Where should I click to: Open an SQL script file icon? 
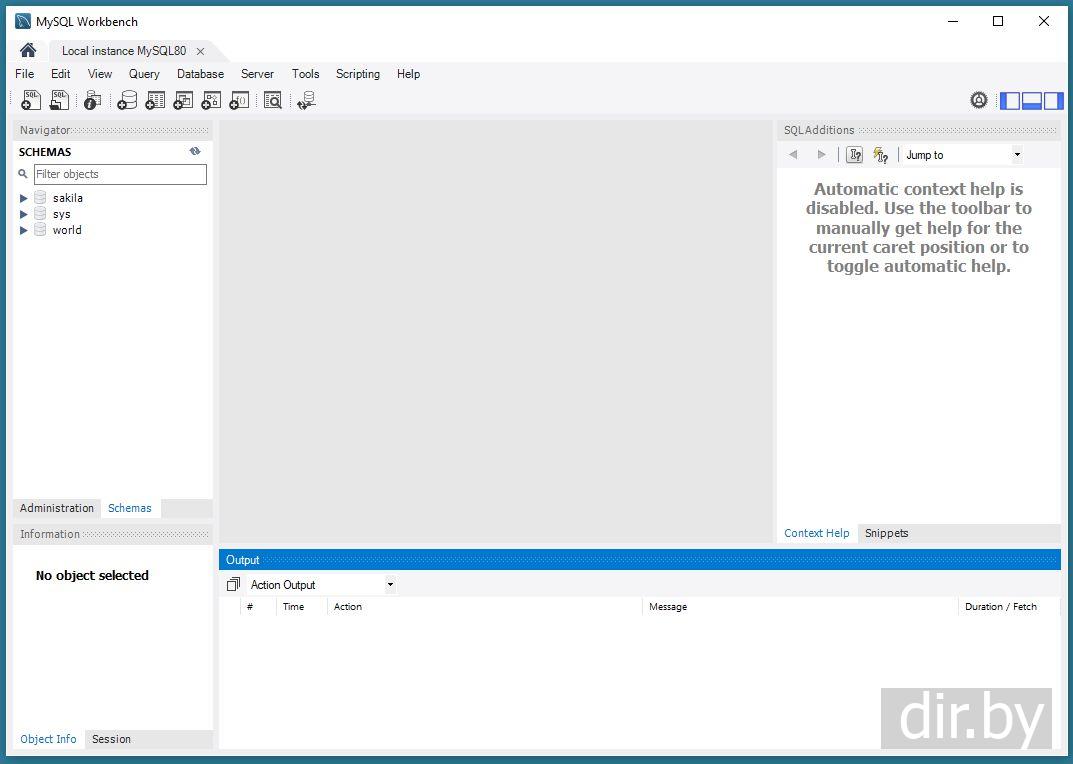tap(59, 100)
